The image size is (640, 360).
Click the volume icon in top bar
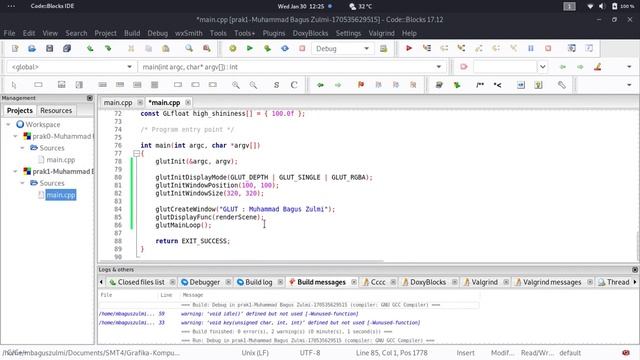(602, 6)
